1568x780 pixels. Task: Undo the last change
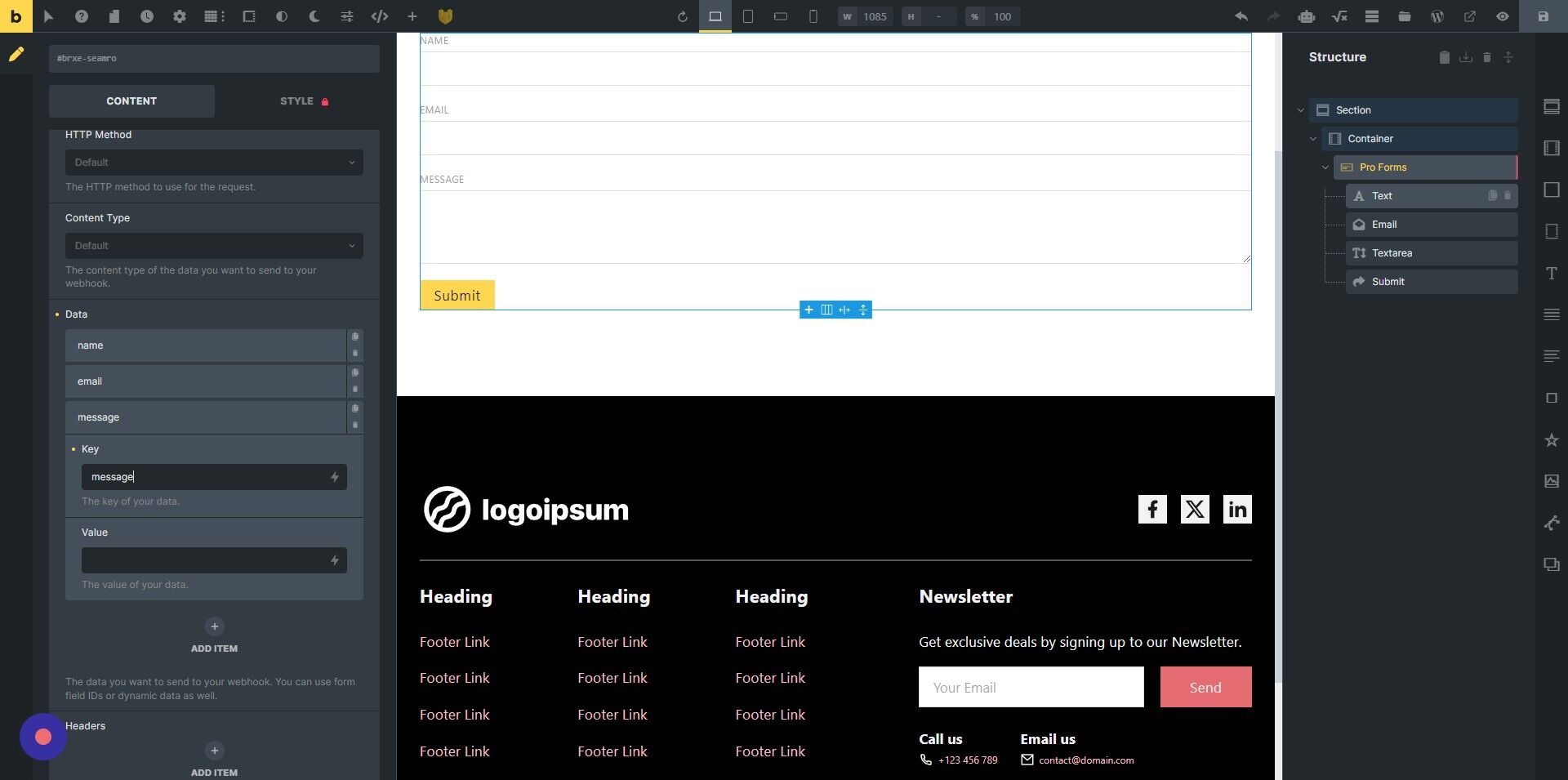[x=1241, y=16]
